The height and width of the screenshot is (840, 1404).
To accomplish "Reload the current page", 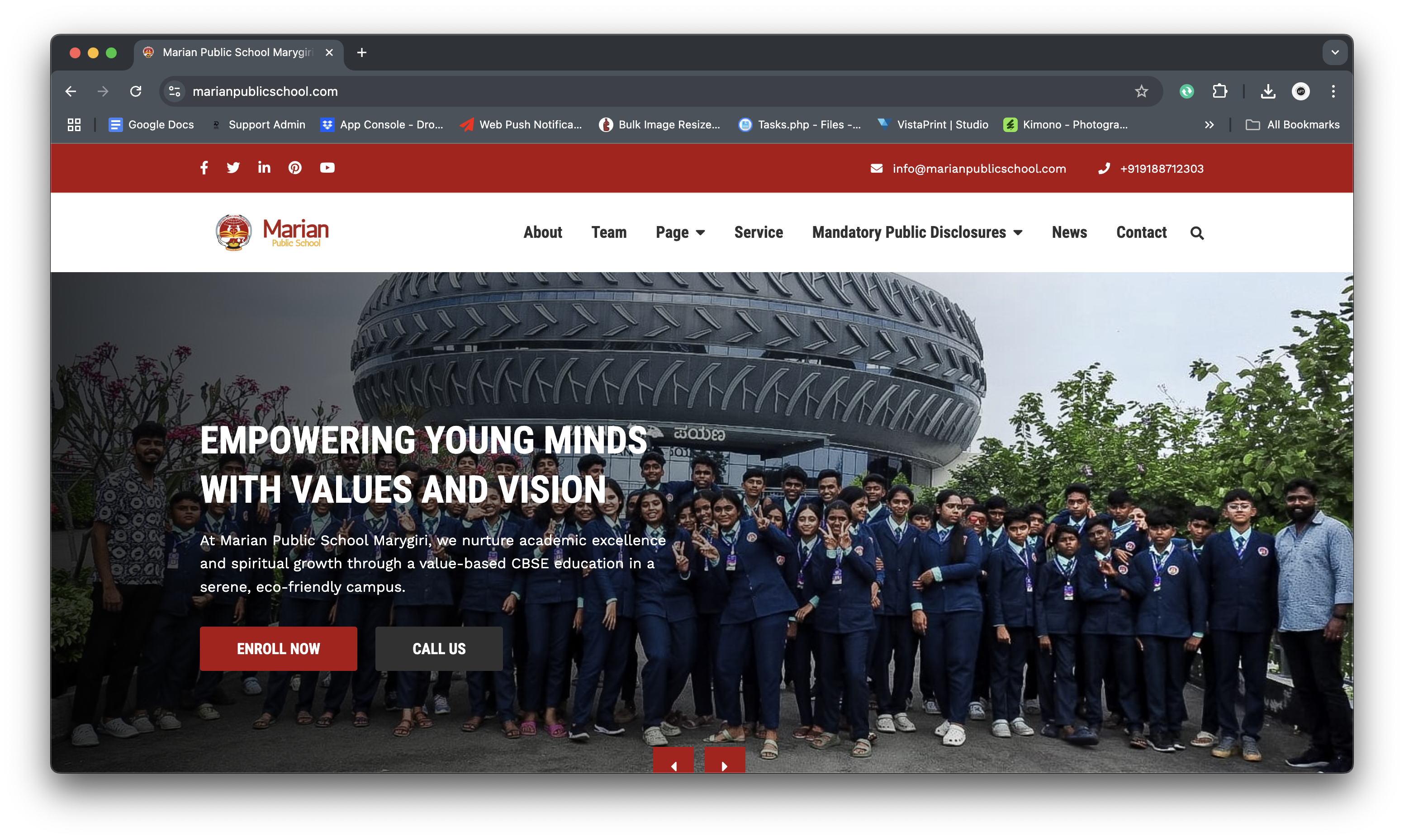I will click(136, 91).
